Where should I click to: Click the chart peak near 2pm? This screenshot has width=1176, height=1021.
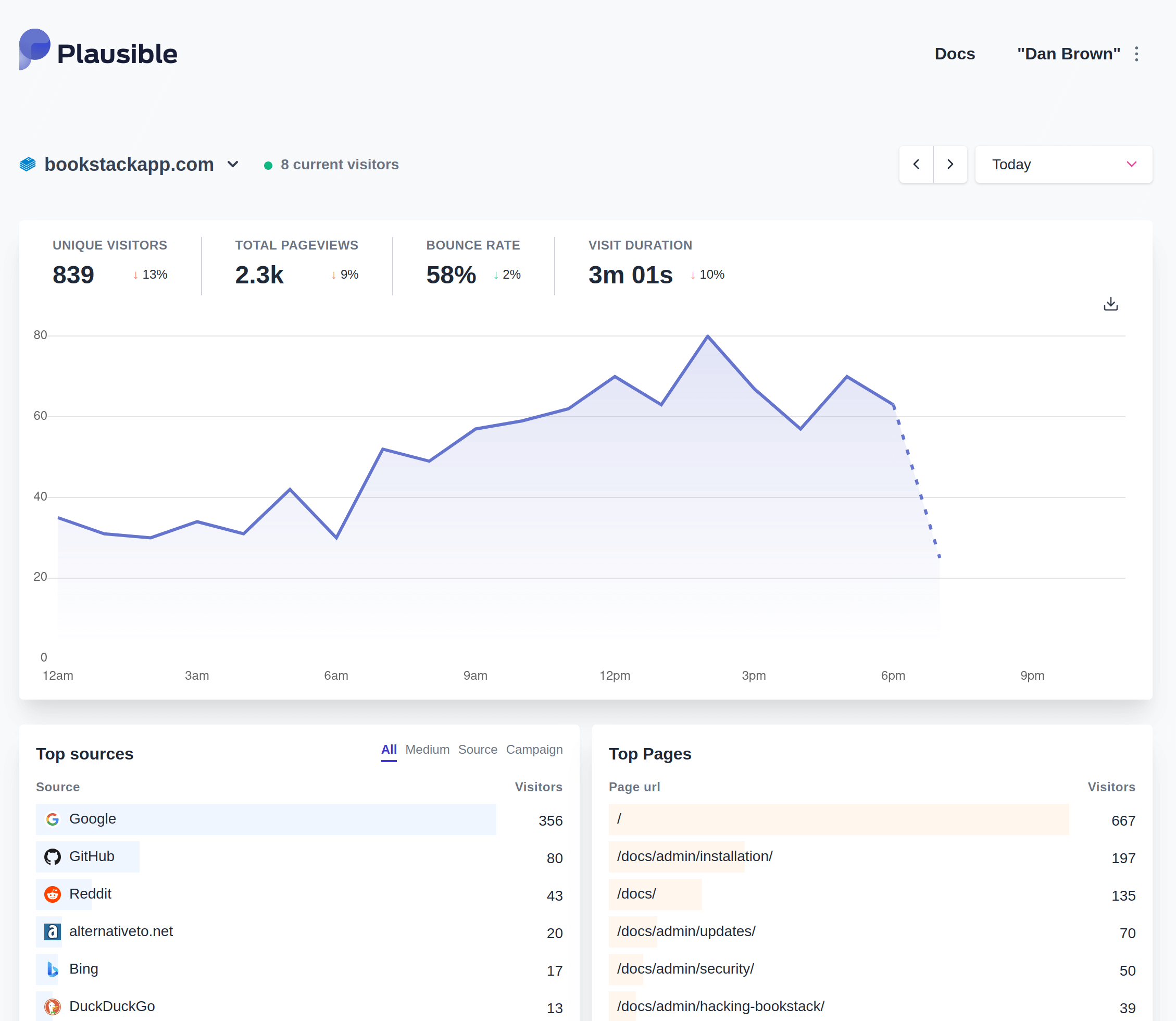point(708,336)
